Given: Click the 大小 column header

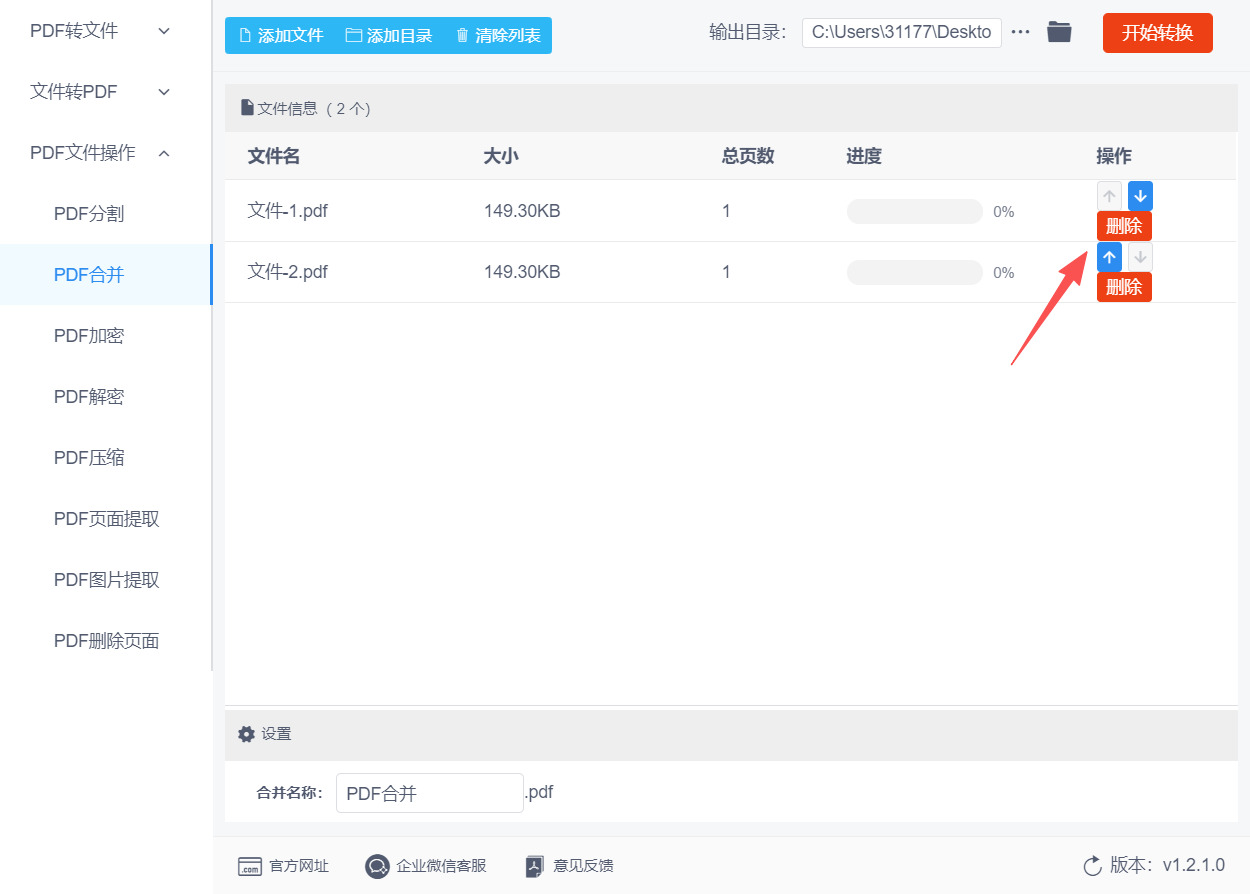Looking at the screenshot, I should pos(501,156).
